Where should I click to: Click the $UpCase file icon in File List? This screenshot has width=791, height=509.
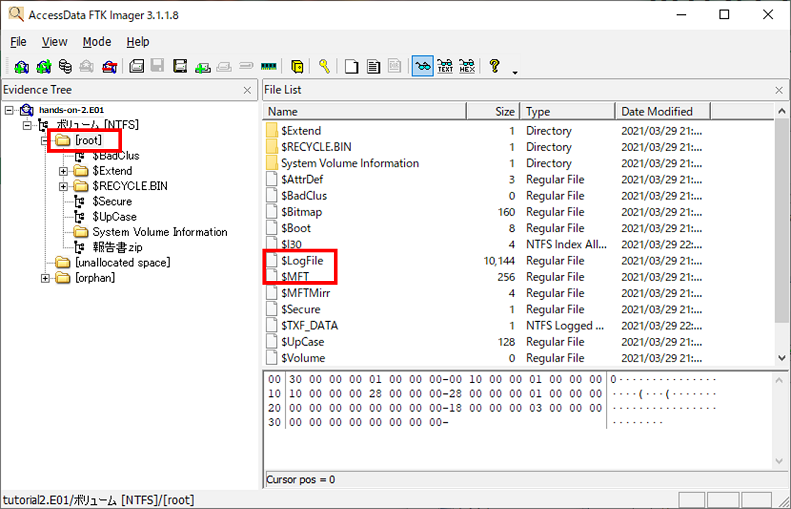point(272,342)
